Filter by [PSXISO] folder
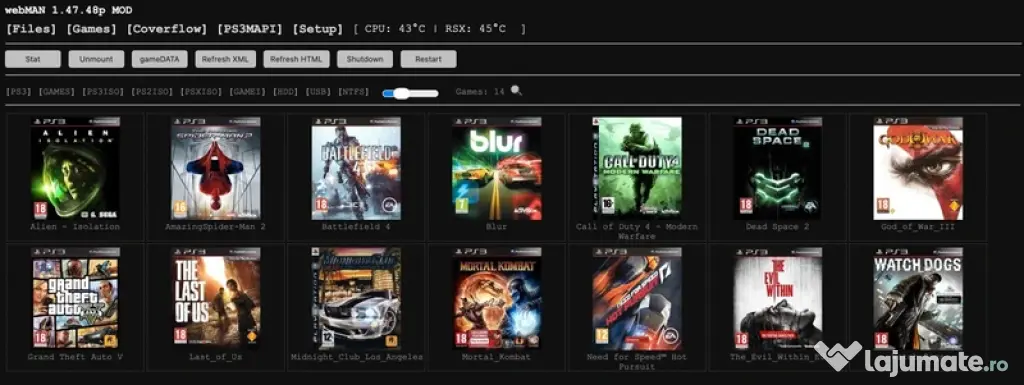 201,92
